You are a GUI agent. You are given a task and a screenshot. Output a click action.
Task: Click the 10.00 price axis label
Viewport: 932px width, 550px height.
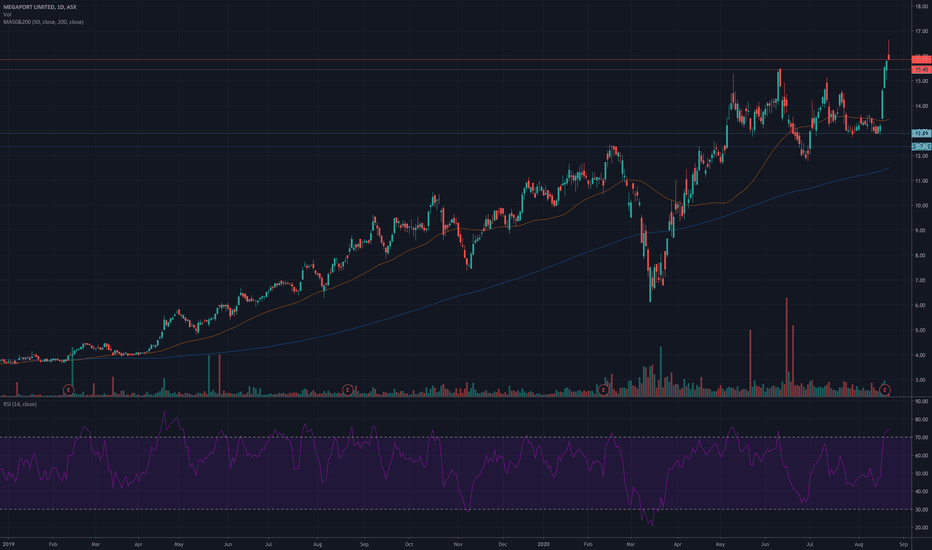point(922,206)
